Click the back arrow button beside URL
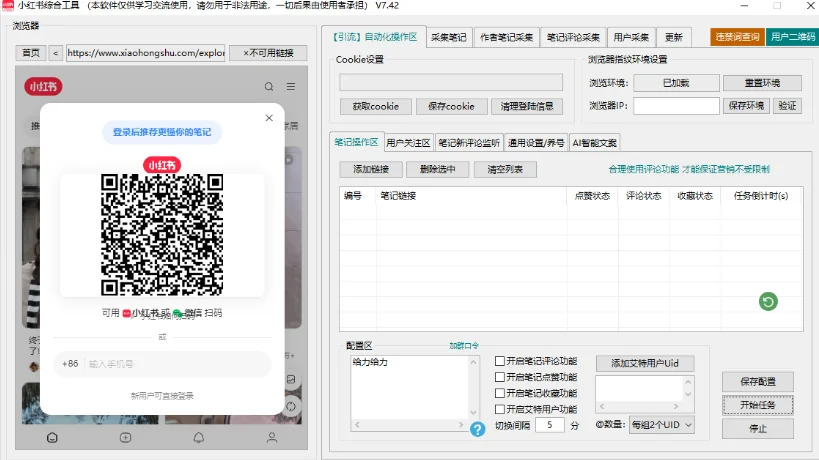The image size is (819, 460). 55,53
